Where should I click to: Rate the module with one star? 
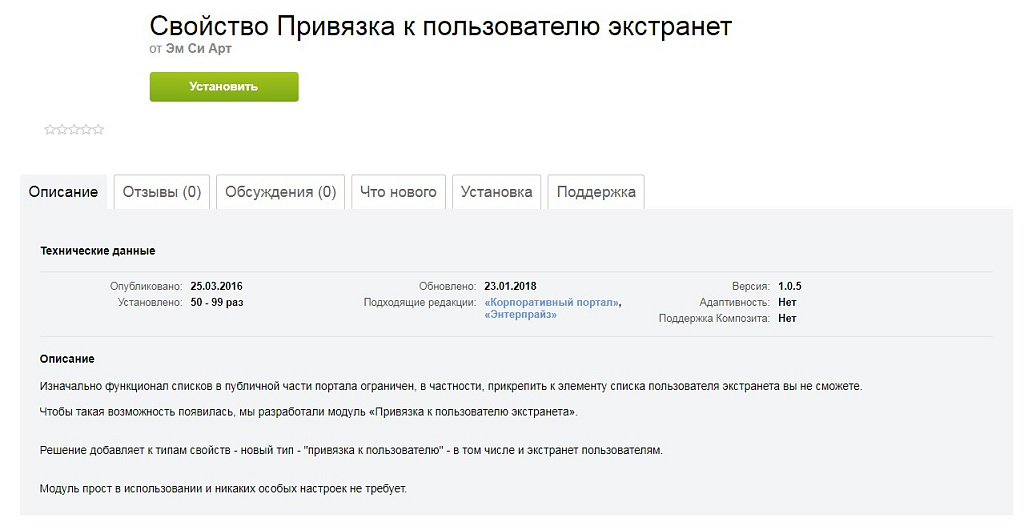coord(50,129)
